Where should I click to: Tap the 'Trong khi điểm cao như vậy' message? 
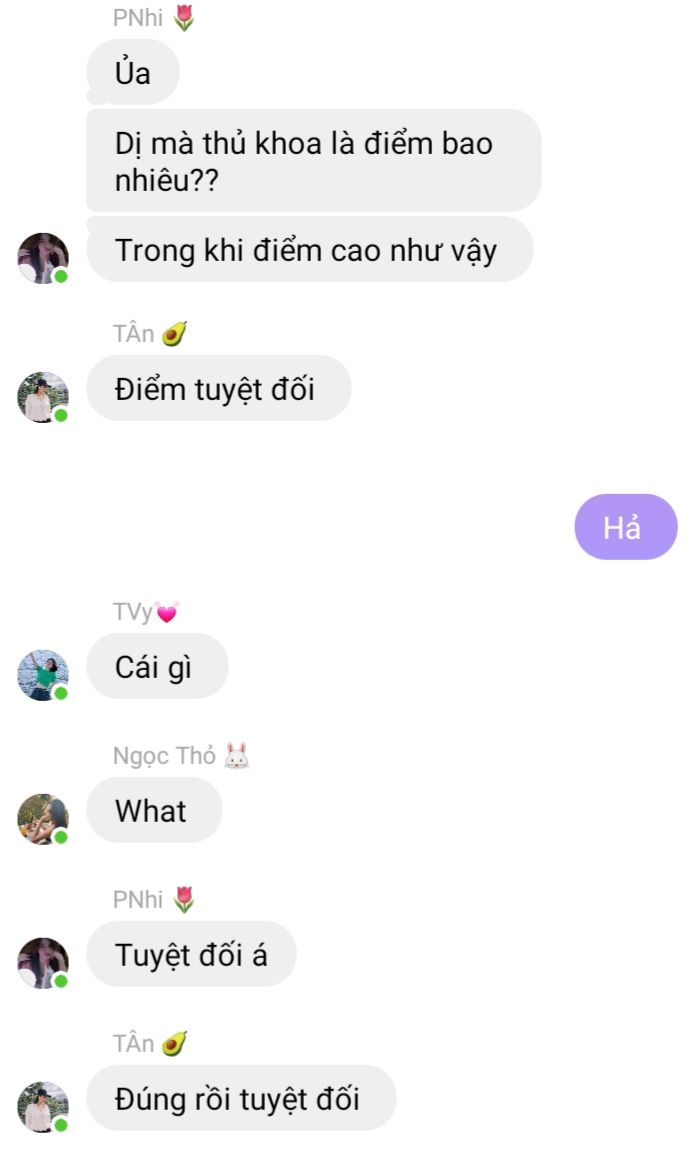(x=310, y=249)
